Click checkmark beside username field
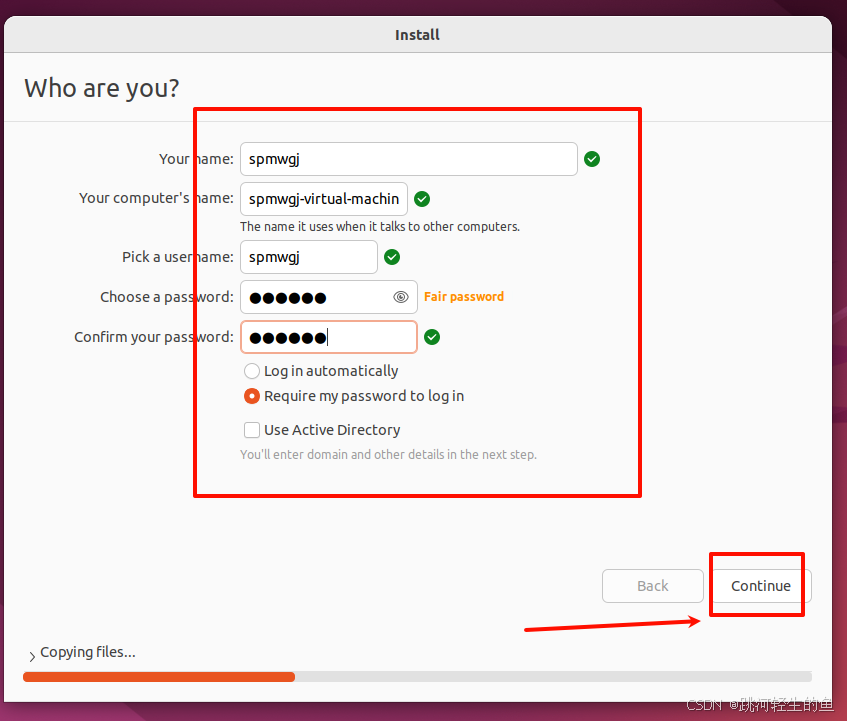 (392, 257)
